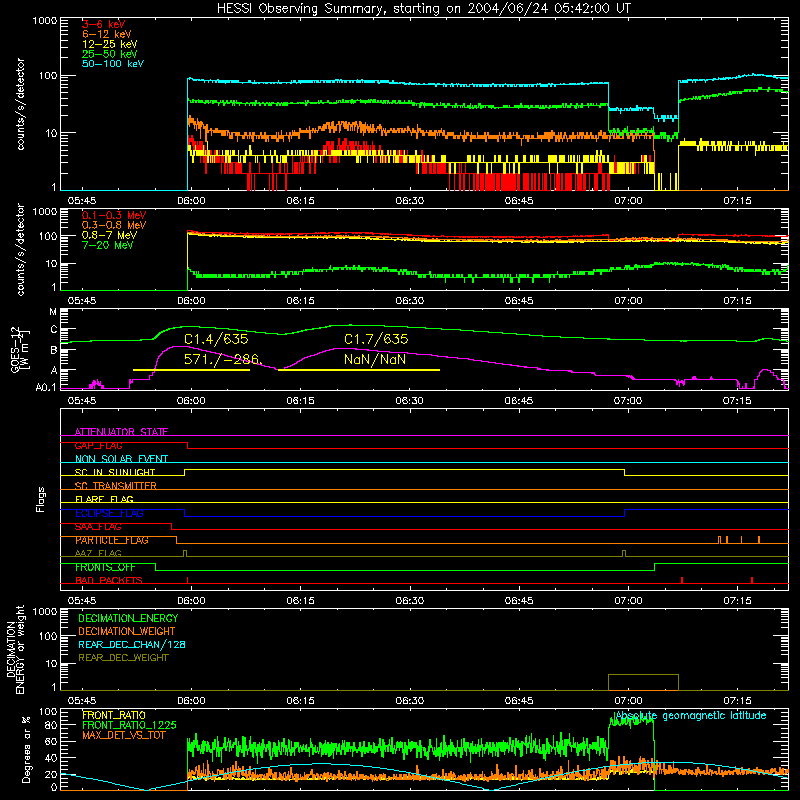Click the Flags vertical axis label
Viewport: 800px width, 800px height.
41,499
